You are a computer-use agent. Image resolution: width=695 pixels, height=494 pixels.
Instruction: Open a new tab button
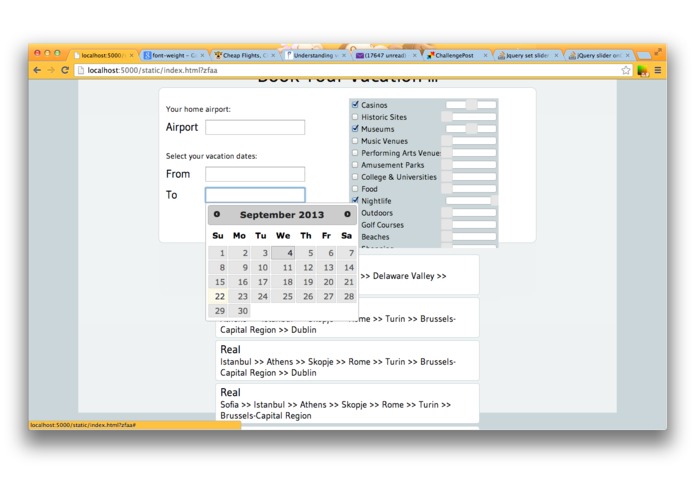point(644,55)
